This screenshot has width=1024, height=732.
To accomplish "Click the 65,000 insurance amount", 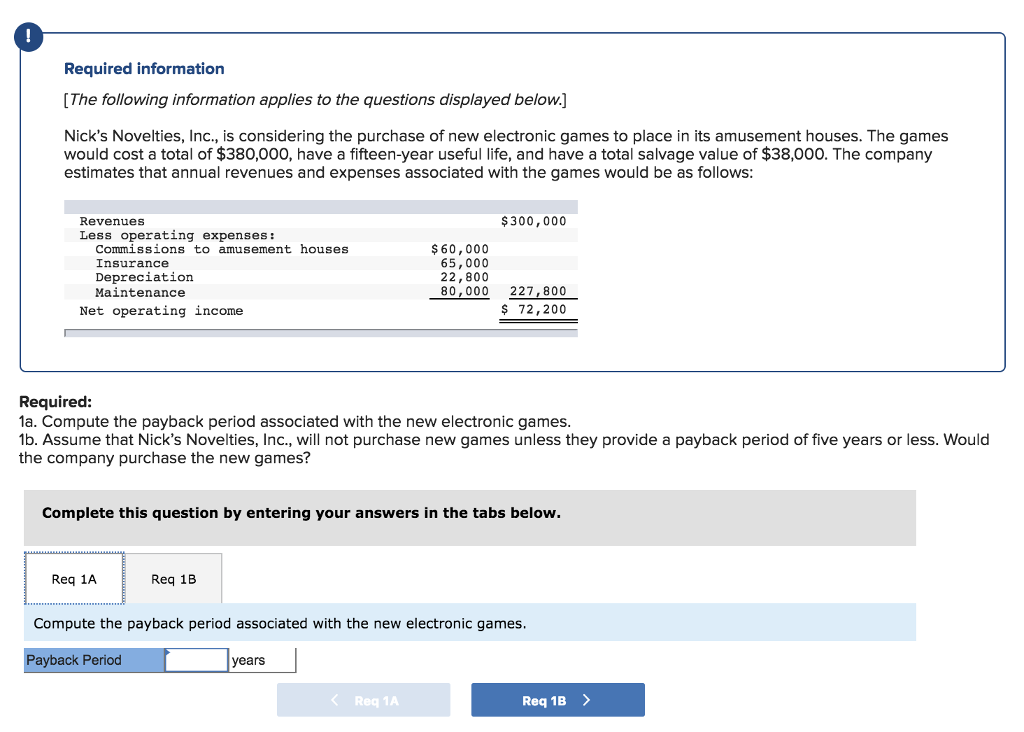I will [x=464, y=263].
